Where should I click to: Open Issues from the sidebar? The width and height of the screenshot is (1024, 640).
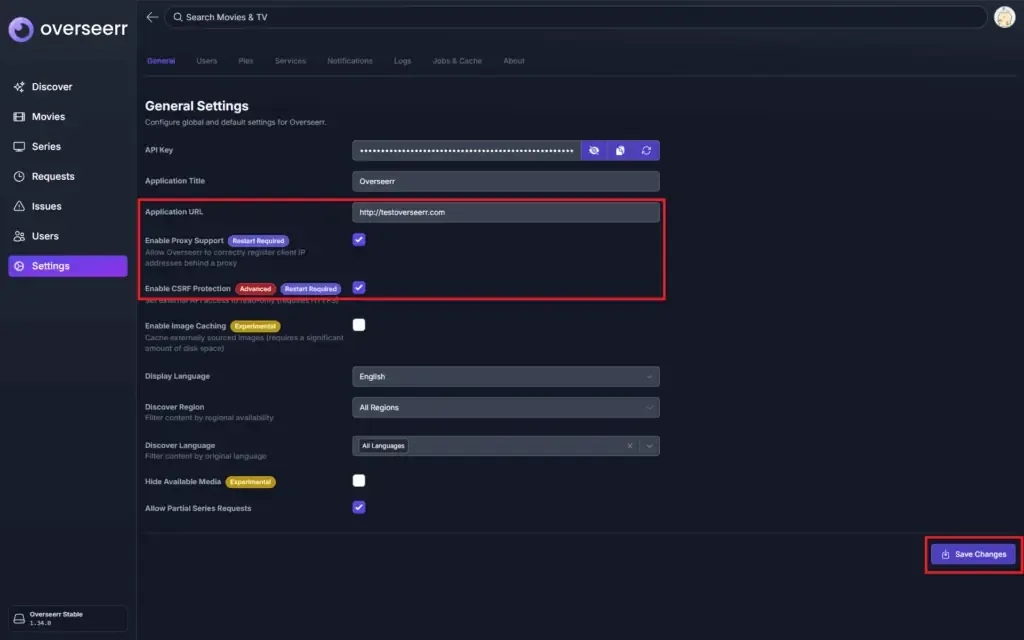point(46,207)
